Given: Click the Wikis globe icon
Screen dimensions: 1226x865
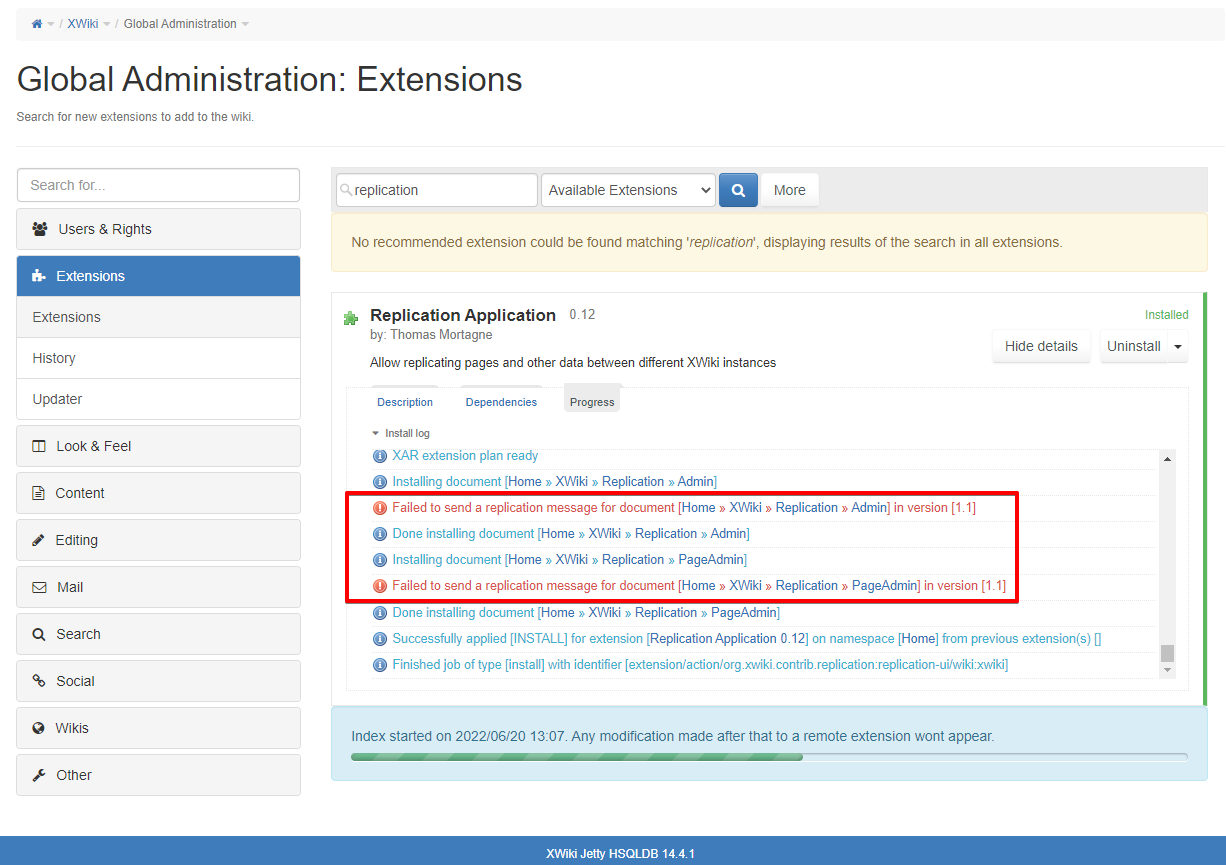Looking at the screenshot, I should 39,728.
